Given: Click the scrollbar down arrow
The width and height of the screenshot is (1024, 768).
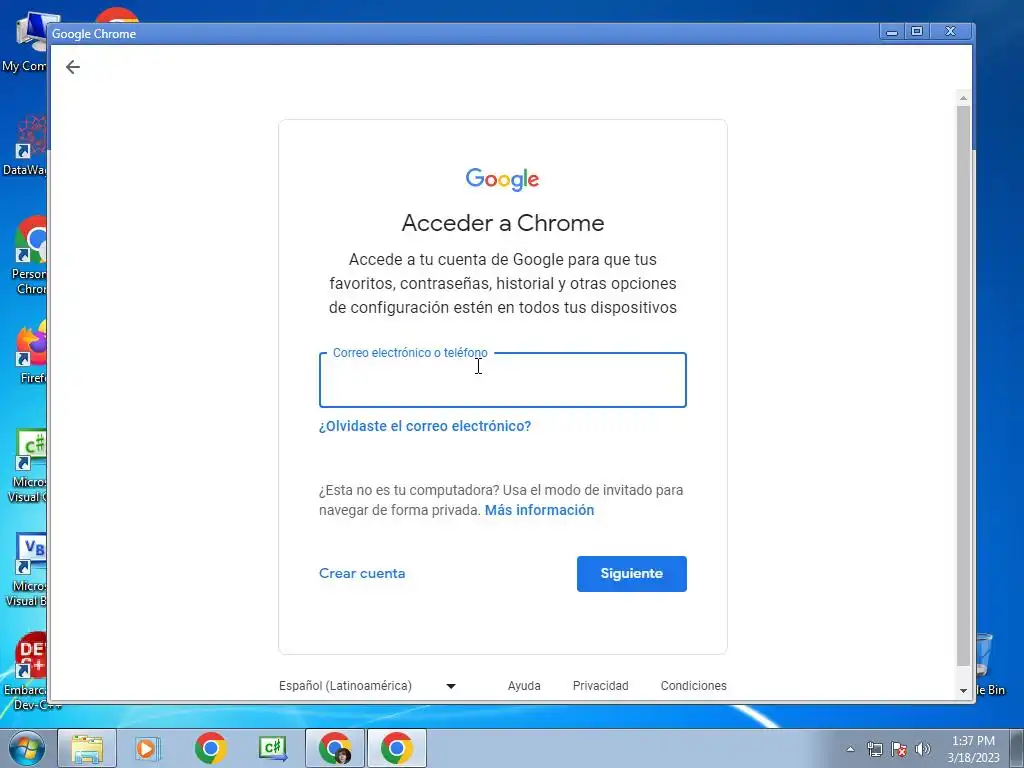Looking at the screenshot, I should 963,690.
